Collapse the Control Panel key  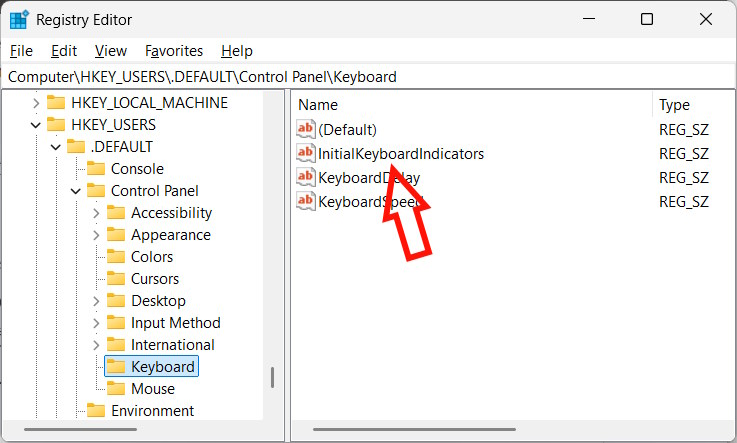click(x=76, y=191)
